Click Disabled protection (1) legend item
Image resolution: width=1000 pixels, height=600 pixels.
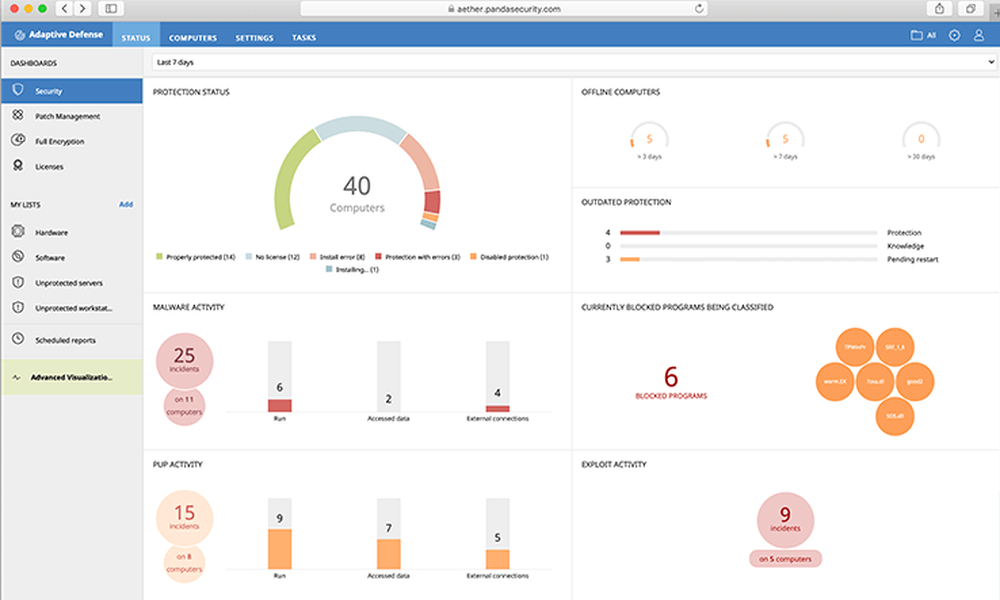[x=509, y=257]
